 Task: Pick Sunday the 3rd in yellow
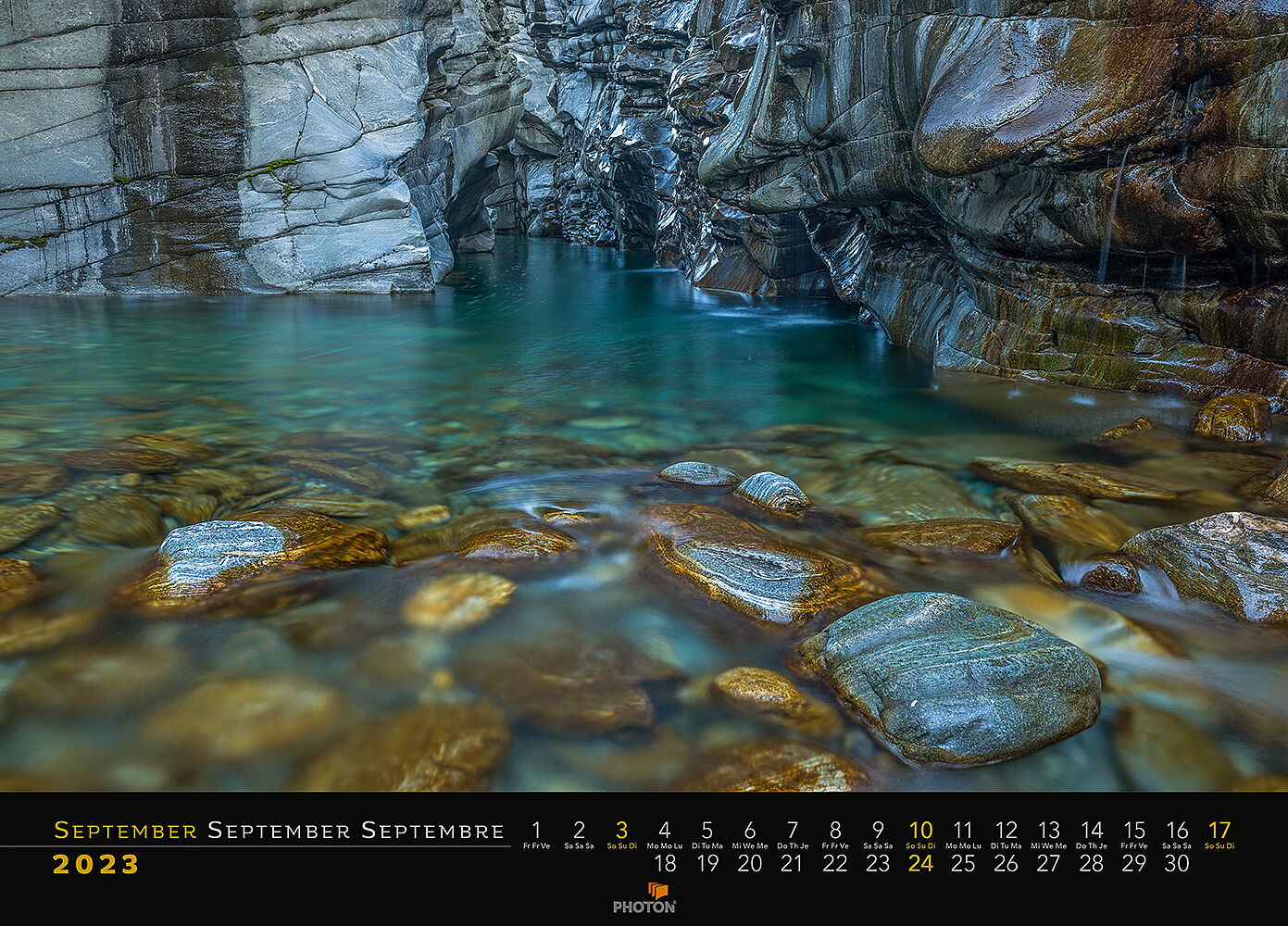pos(622,831)
